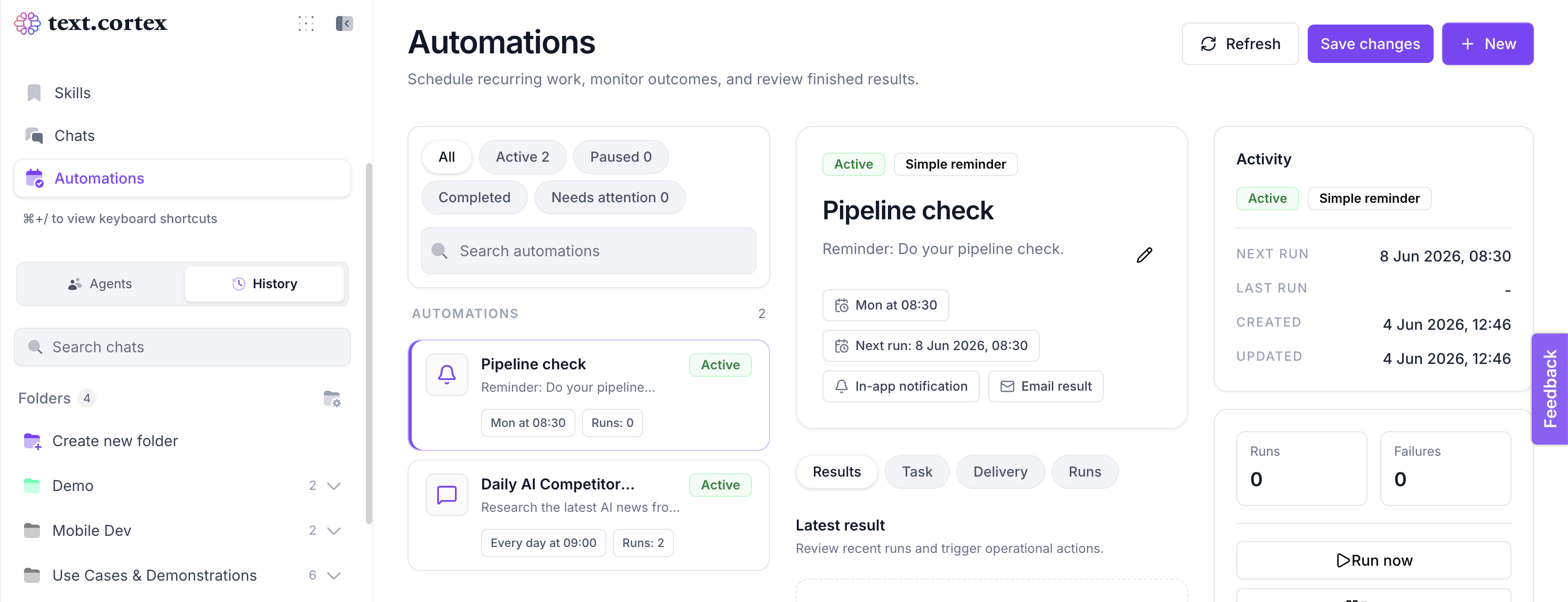Click Save changes
The height and width of the screenshot is (602, 1568).
(1370, 44)
